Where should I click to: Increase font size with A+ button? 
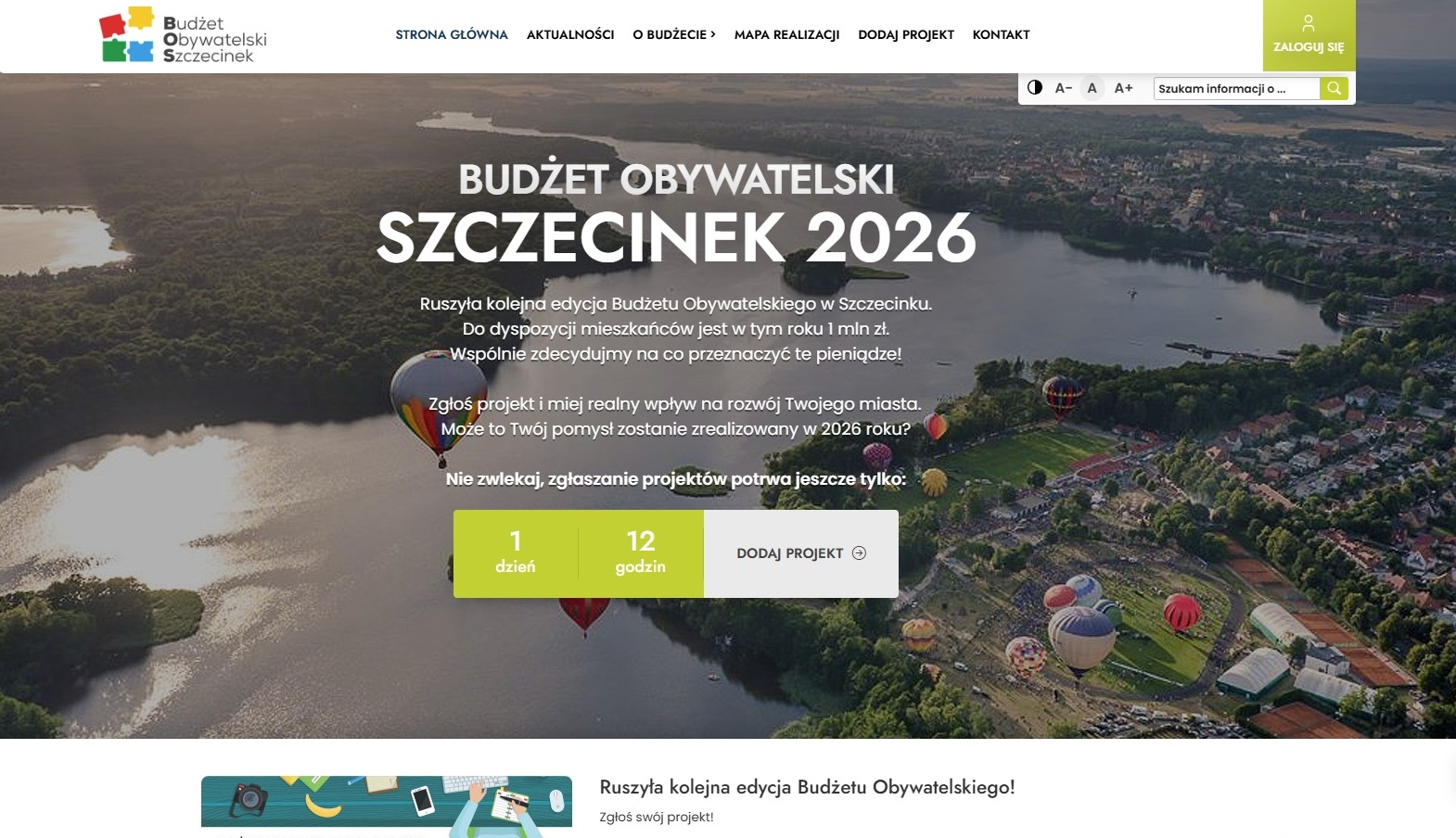coord(1123,88)
